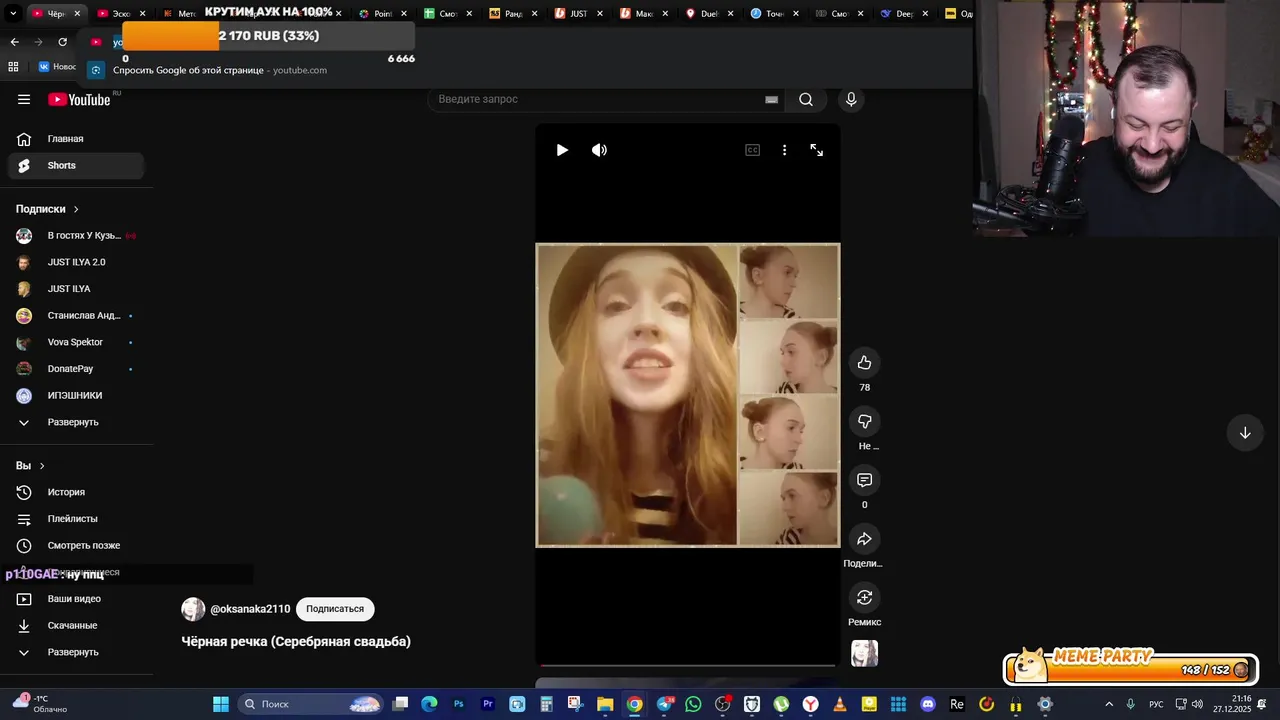Screen dimensions: 1280x720
Task: Select Shorts in the sidebar
Action: pyautogui.click(x=76, y=165)
